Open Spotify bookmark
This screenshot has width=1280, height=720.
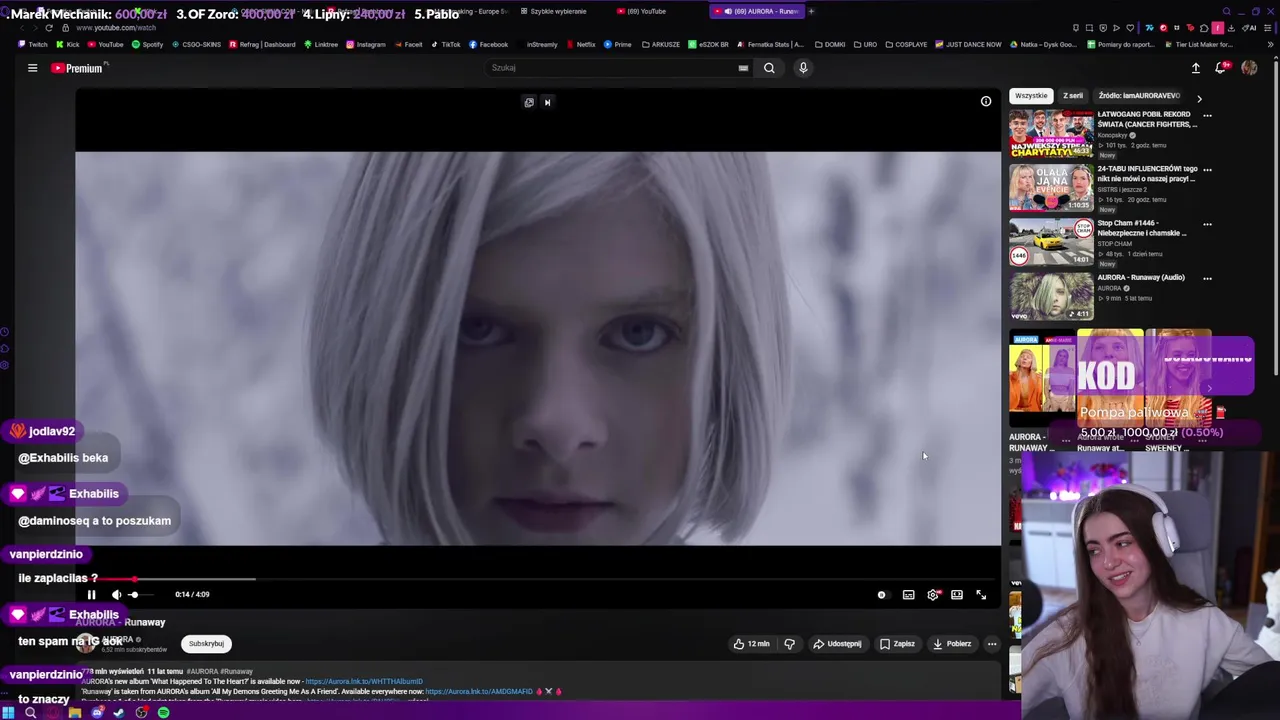tap(147, 44)
